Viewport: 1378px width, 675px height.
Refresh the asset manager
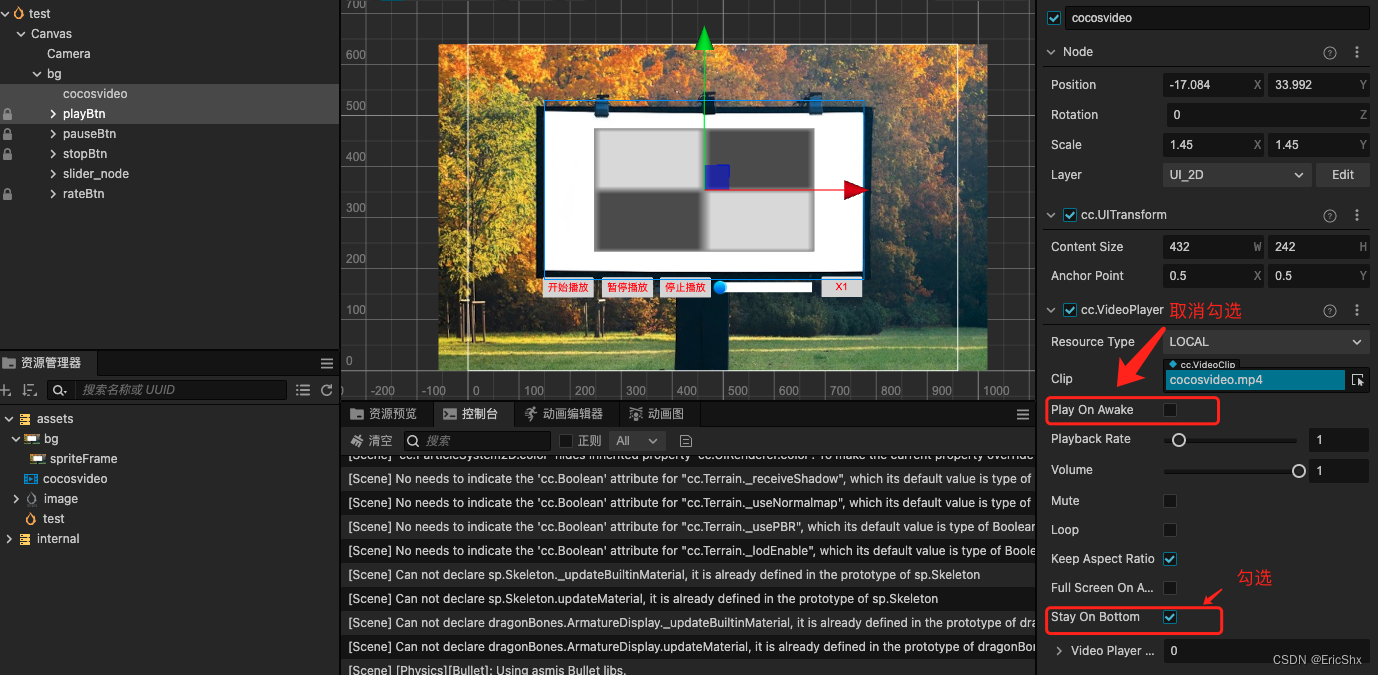[326, 390]
